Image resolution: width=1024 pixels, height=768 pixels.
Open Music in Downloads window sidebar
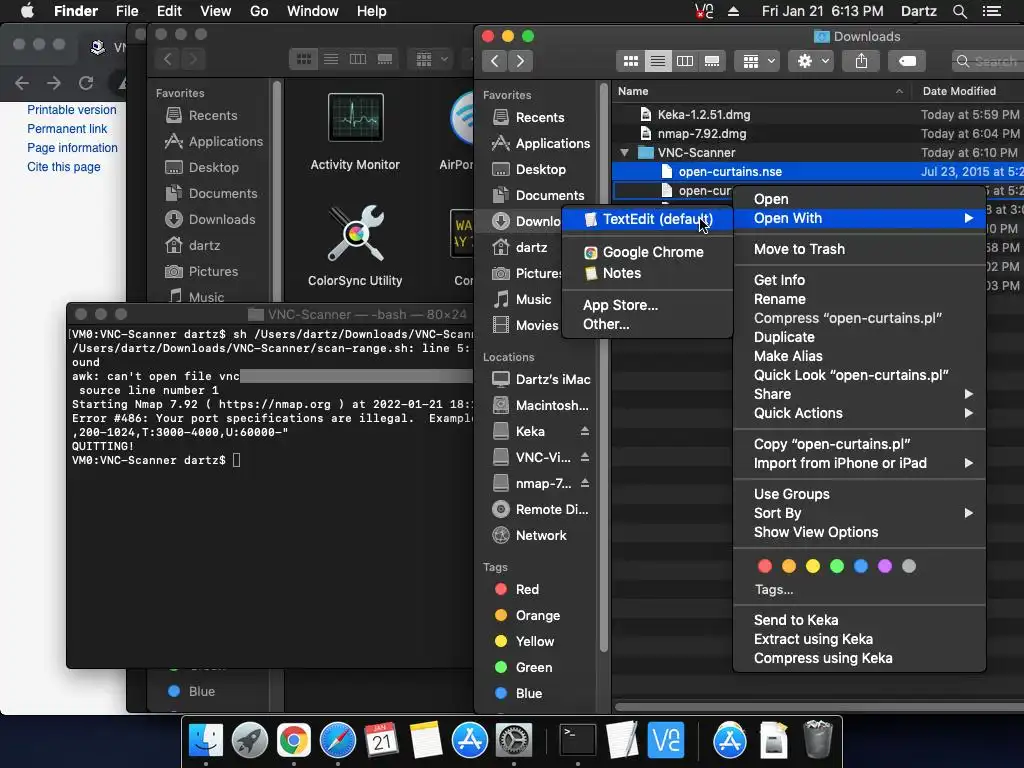(524, 300)
